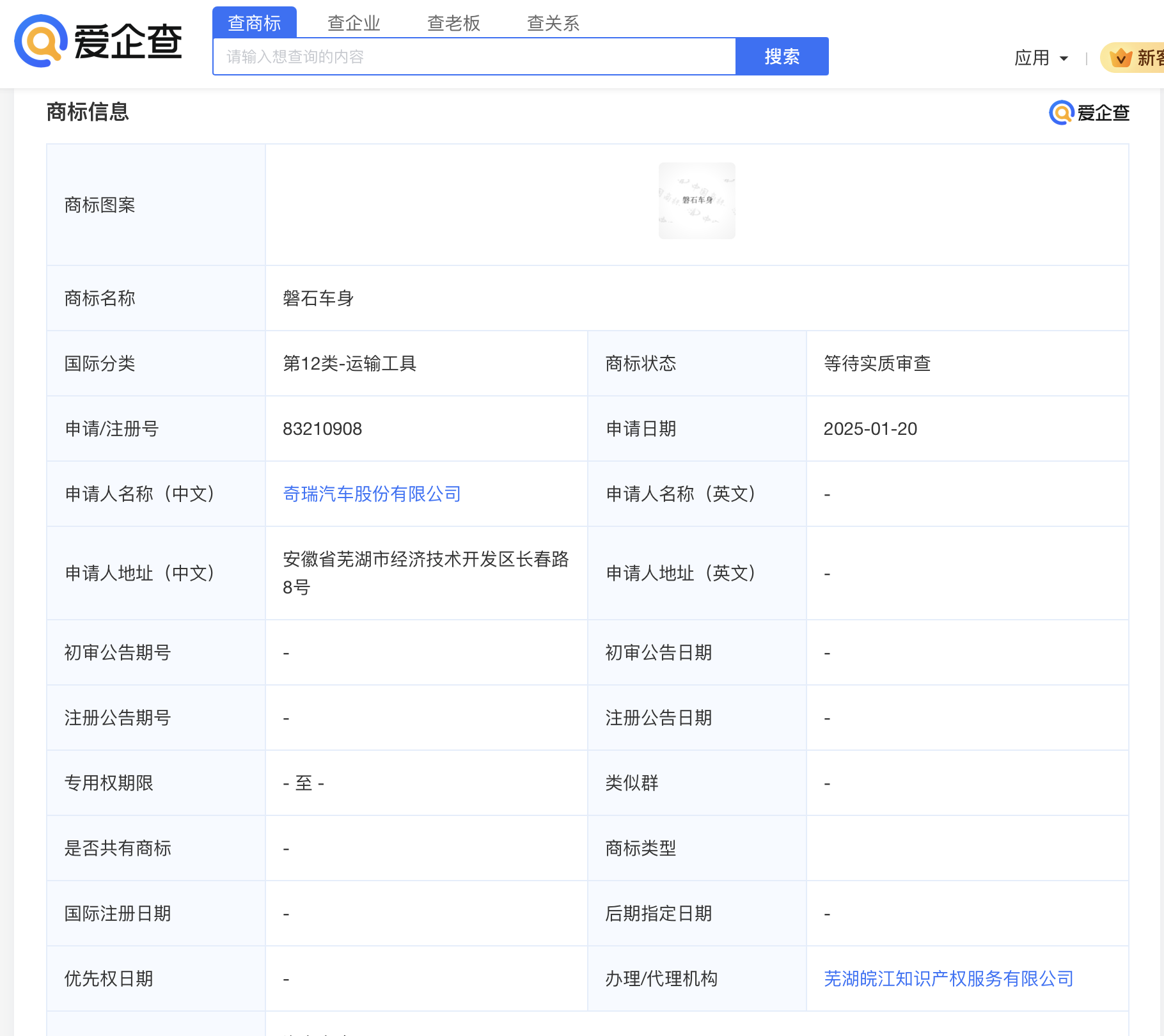Click the 爱企查 logo in the header
Viewport: 1164px width, 1036px height.
tap(98, 41)
